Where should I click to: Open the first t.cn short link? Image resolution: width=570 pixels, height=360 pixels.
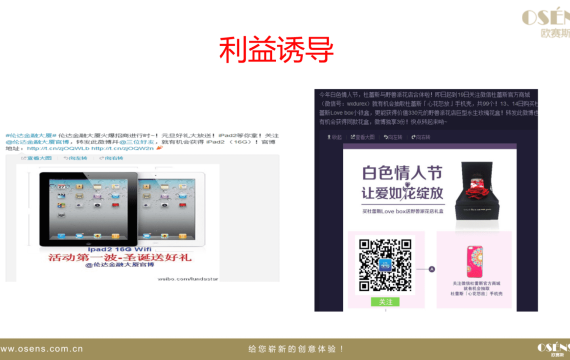click(x=58, y=148)
